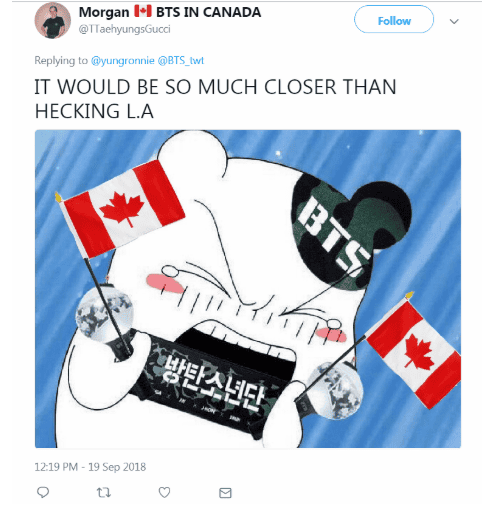491x507 pixels.
Task: Click the upper-left Canadian flag in the image
Action: 122,208
